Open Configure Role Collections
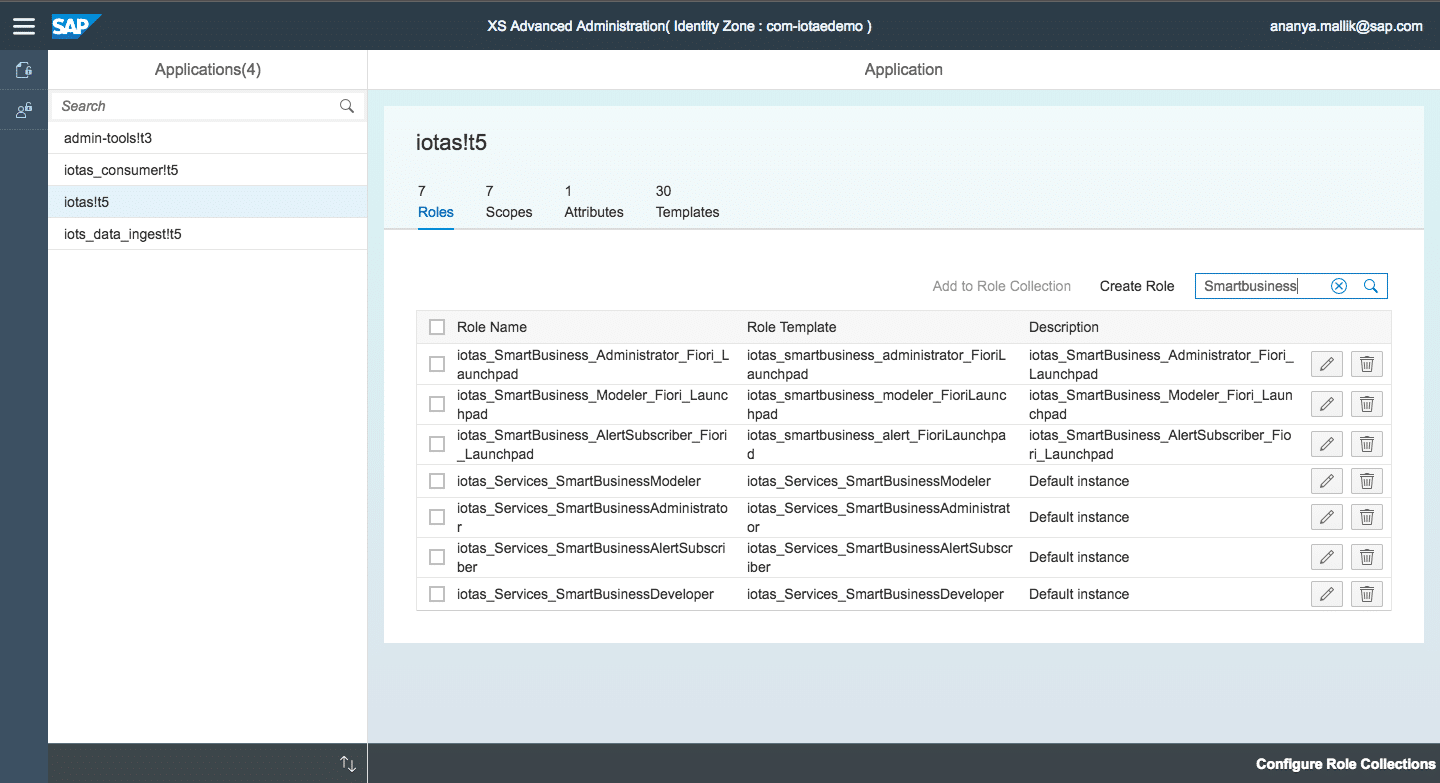The width and height of the screenshot is (1440, 783). pyautogui.click(x=1345, y=764)
